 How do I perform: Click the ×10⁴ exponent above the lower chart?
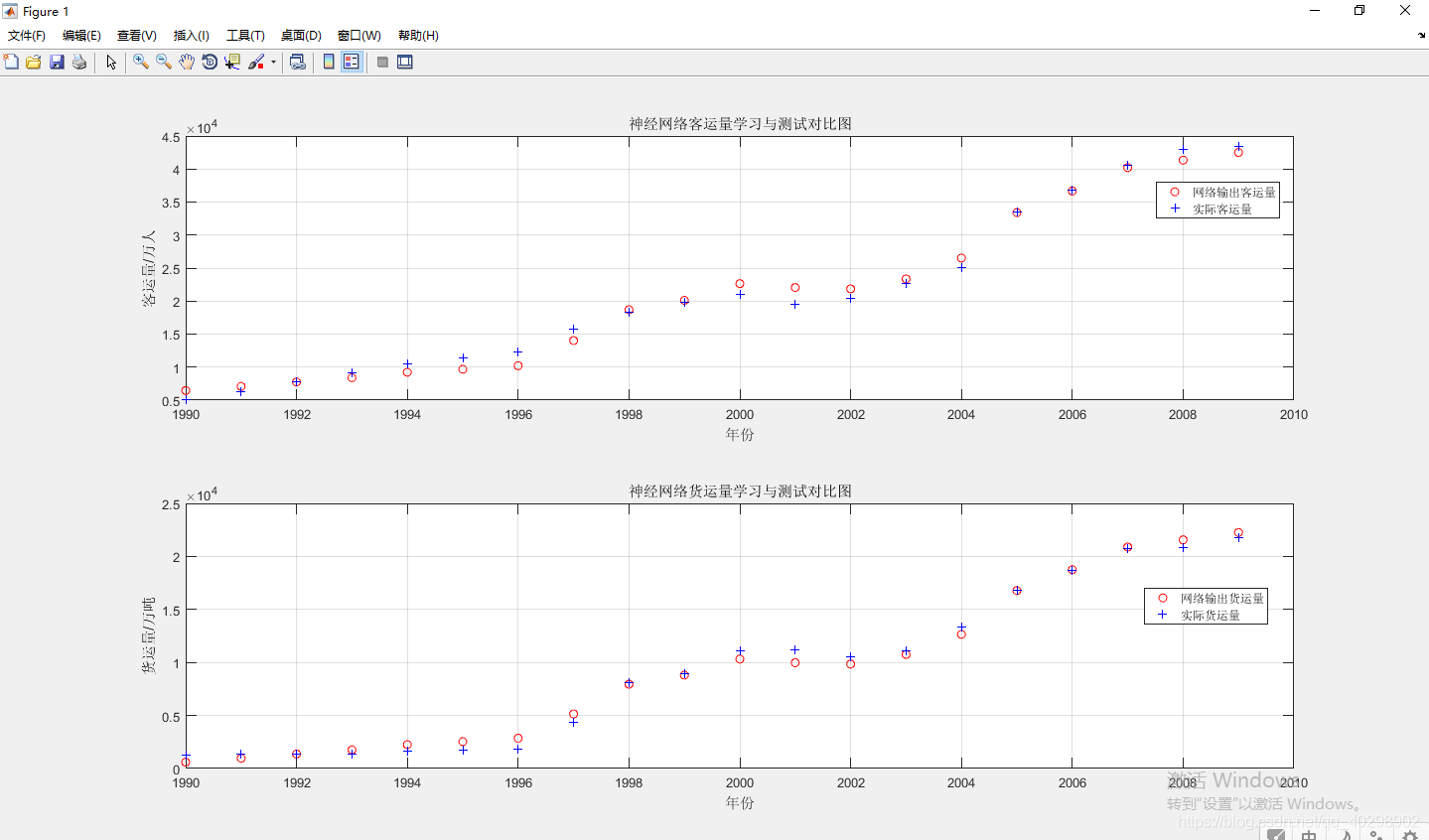pyautogui.click(x=202, y=494)
